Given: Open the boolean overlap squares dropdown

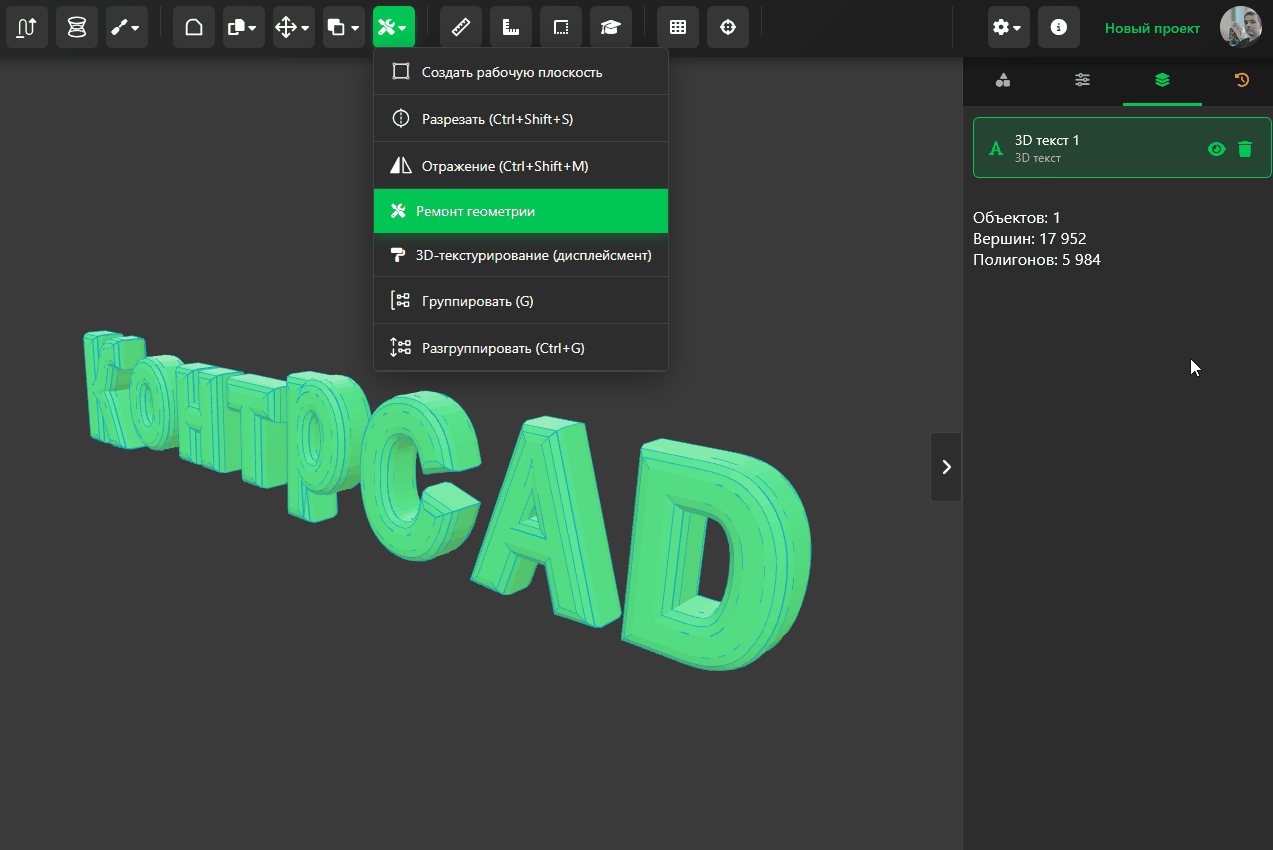Looking at the screenshot, I should click(x=344, y=28).
